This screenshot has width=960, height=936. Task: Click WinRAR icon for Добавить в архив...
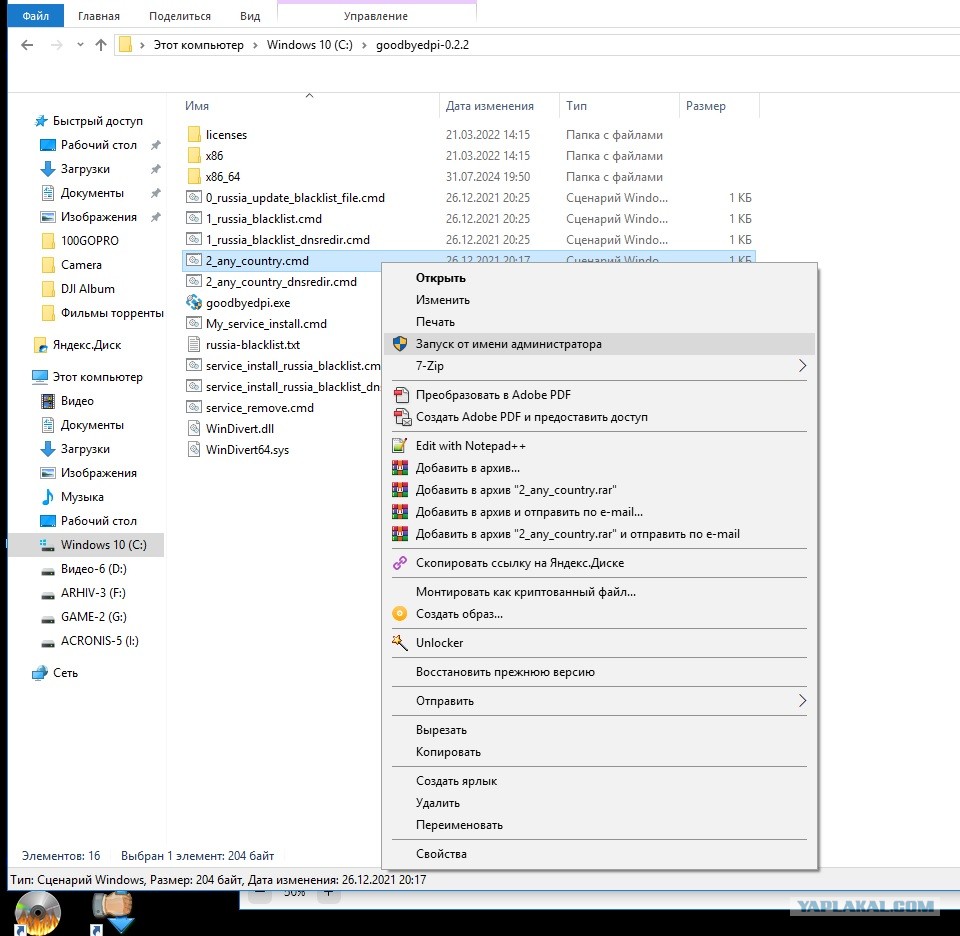click(x=400, y=468)
